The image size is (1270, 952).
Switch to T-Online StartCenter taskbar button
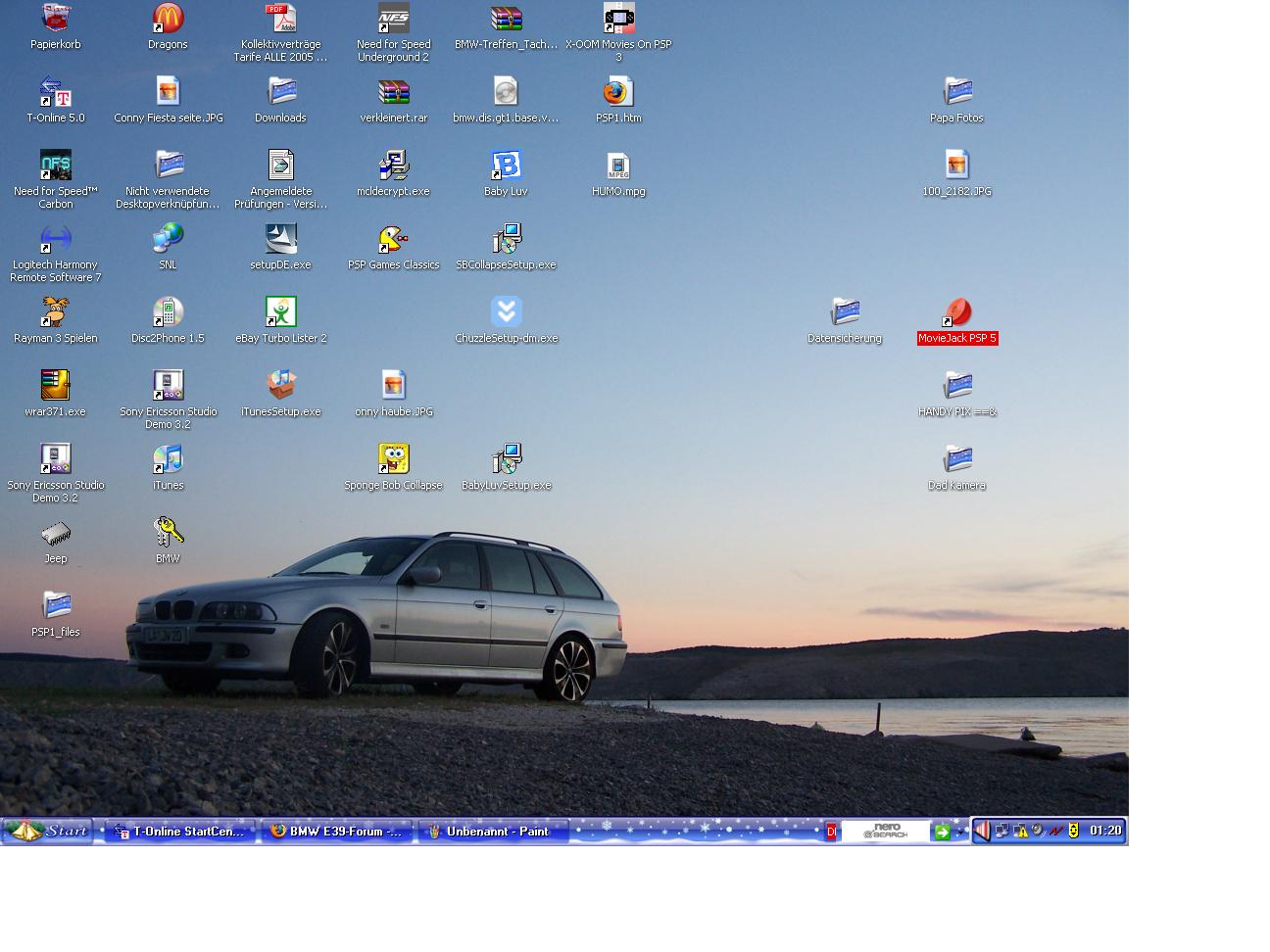180,832
